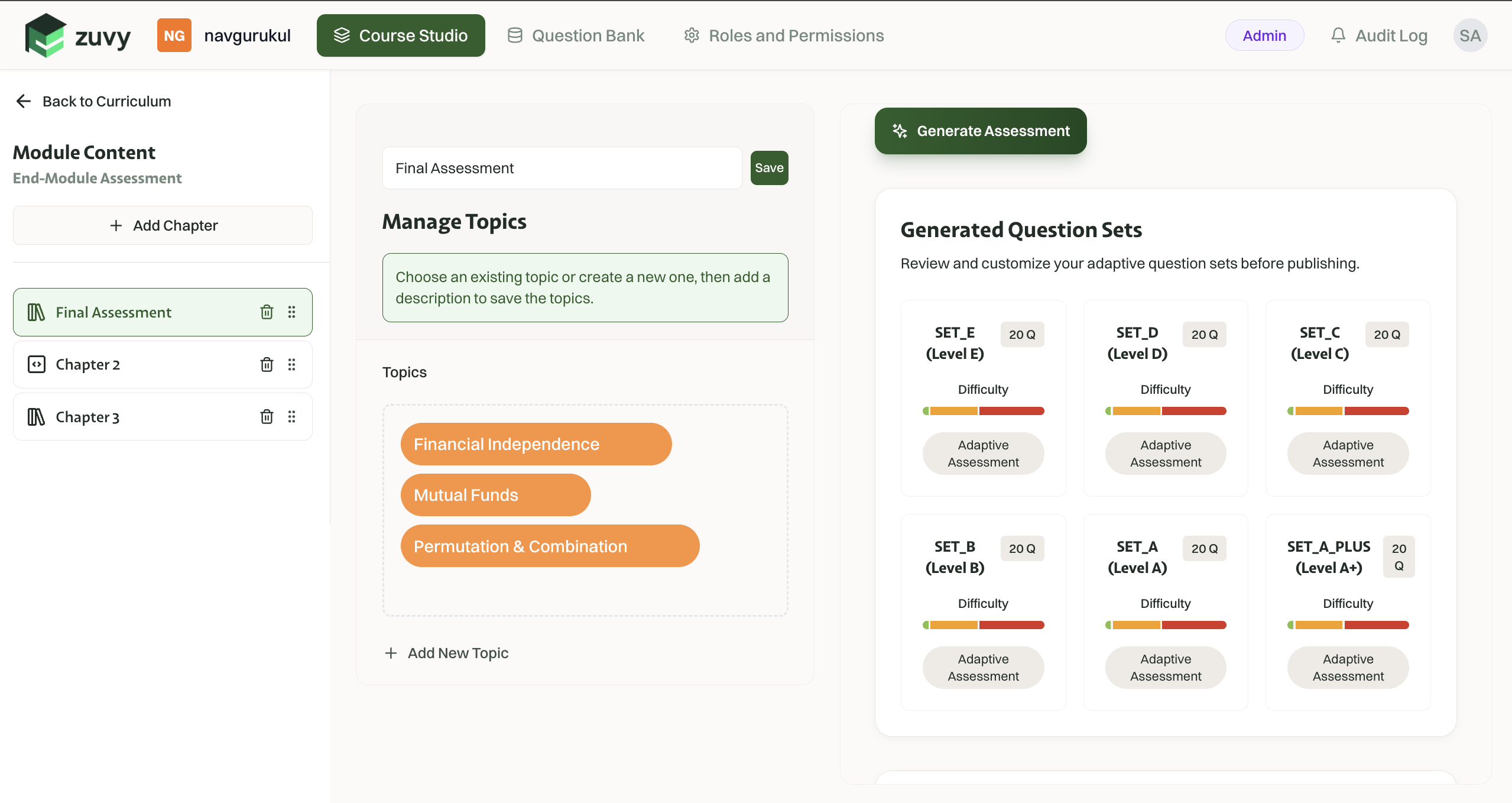Viewport: 1512px width, 803px height.
Task: Click the Course Studio layers icon
Action: [342, 35]
